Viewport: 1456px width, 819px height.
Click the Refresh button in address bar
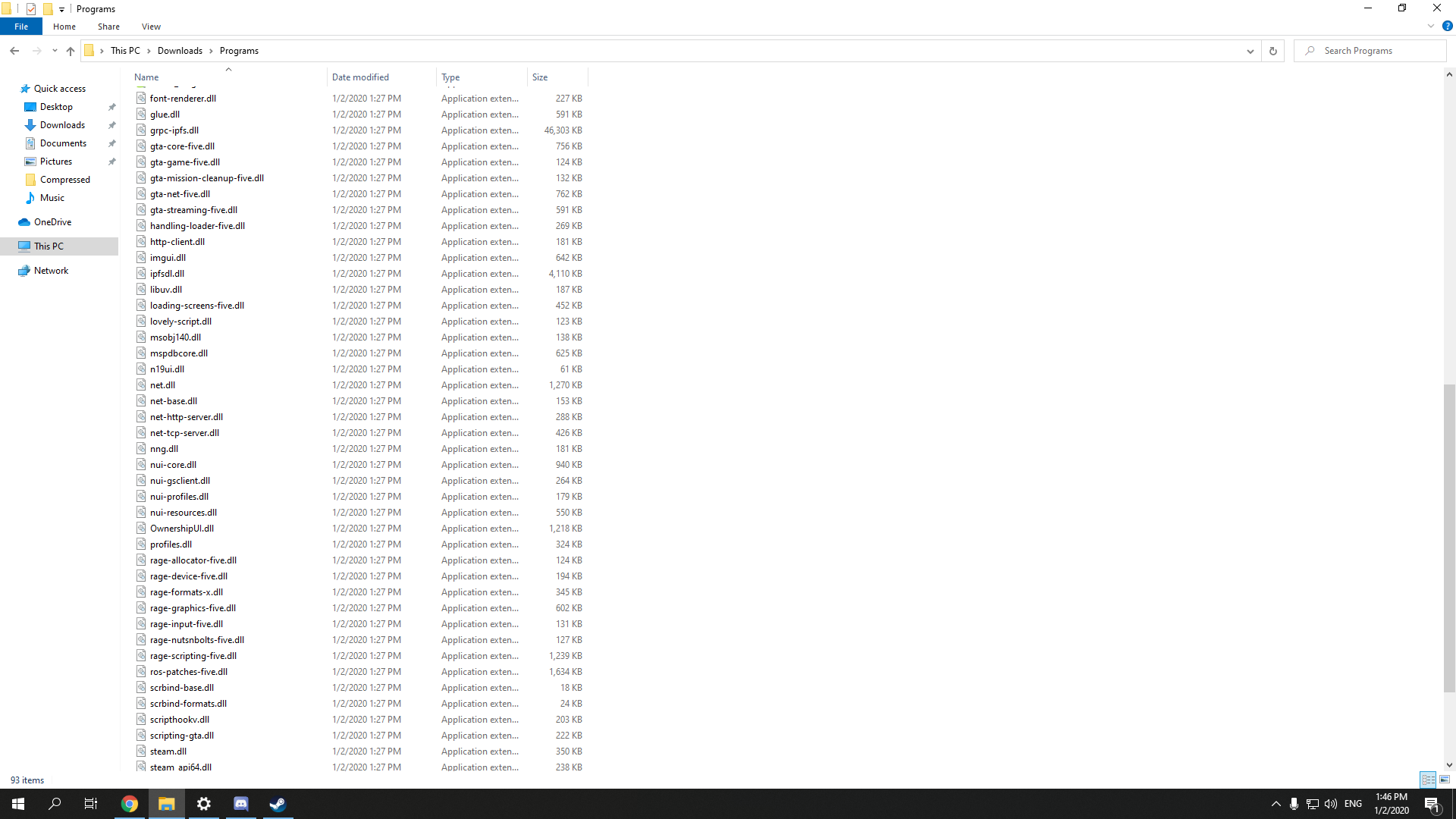pos(1273,51)
